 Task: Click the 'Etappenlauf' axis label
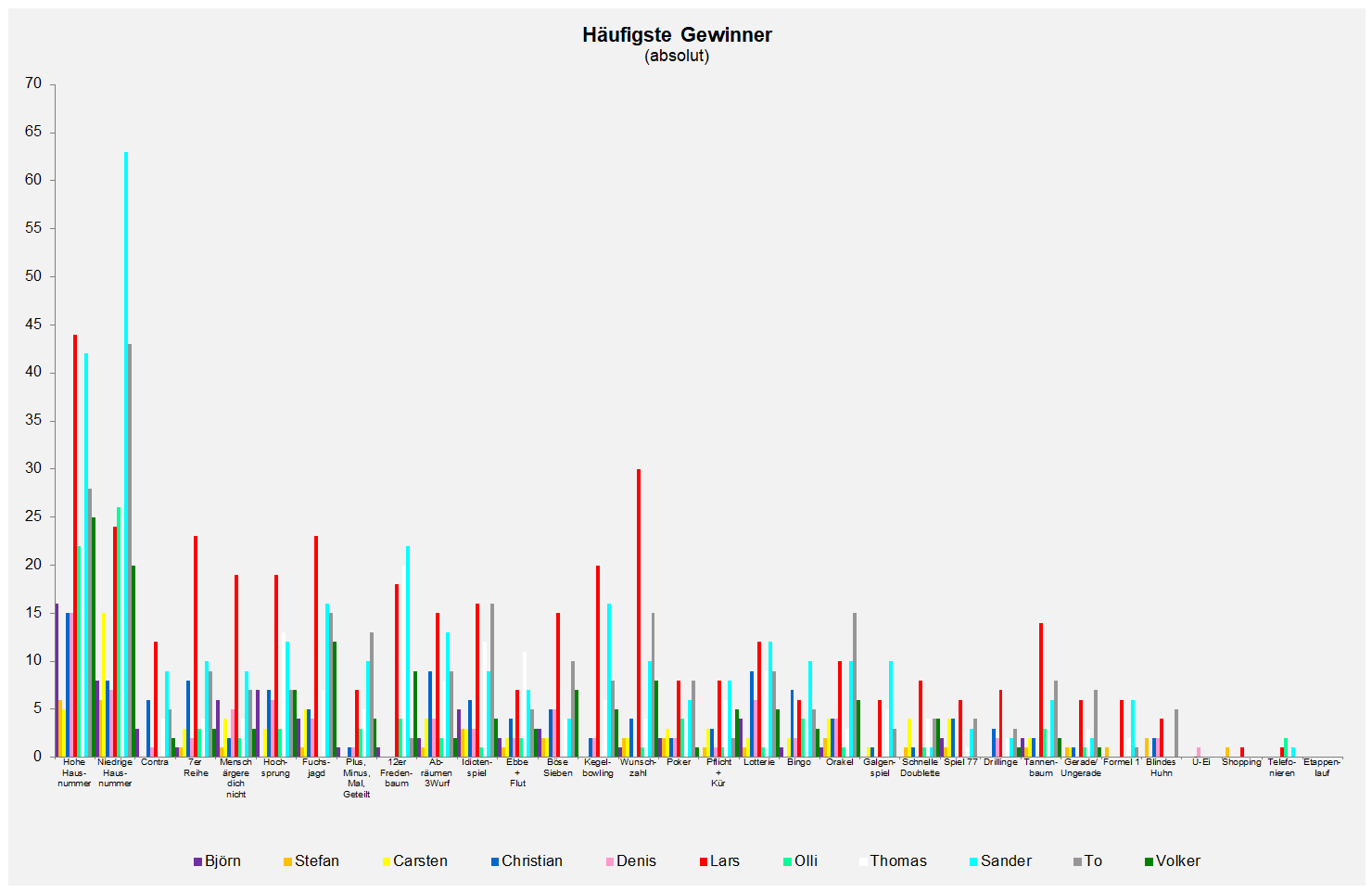point(1322,768)
